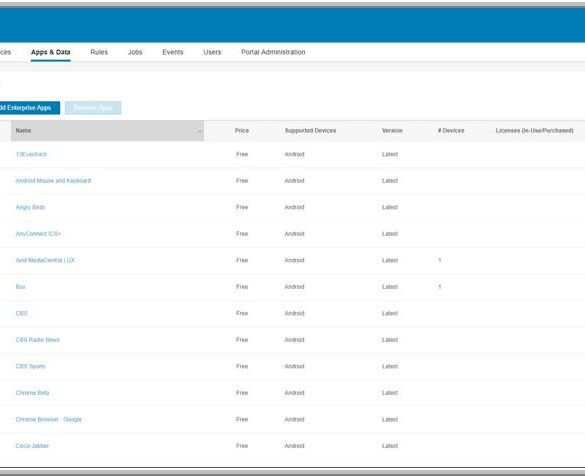Screen dimensions: 585x476
Task: Sort by Supported Devices column header
Action: point(310,131)
